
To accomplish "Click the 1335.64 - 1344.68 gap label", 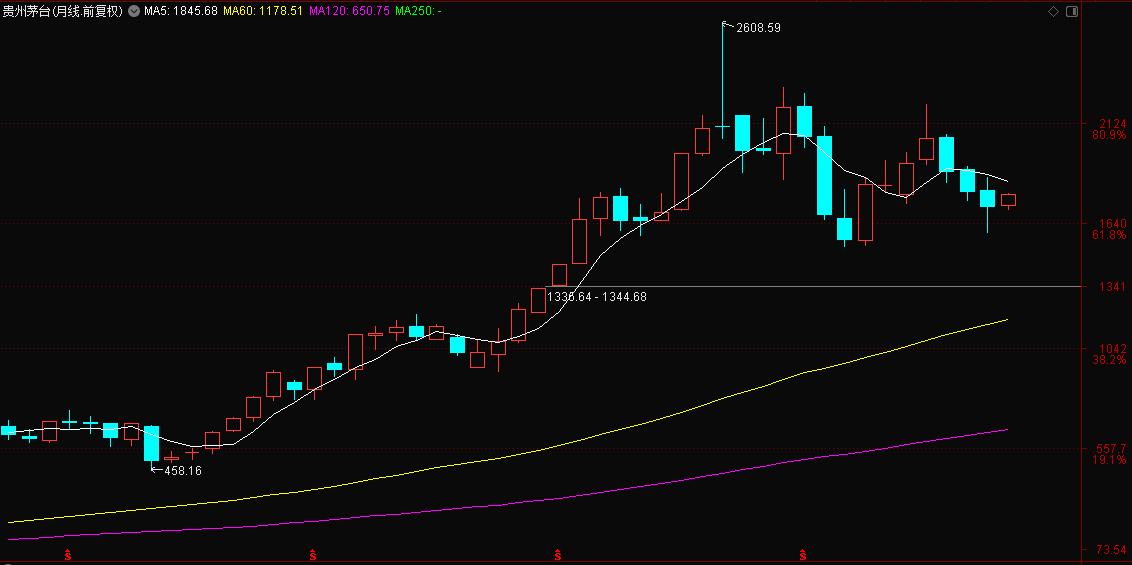I will (x=598, y=296).
